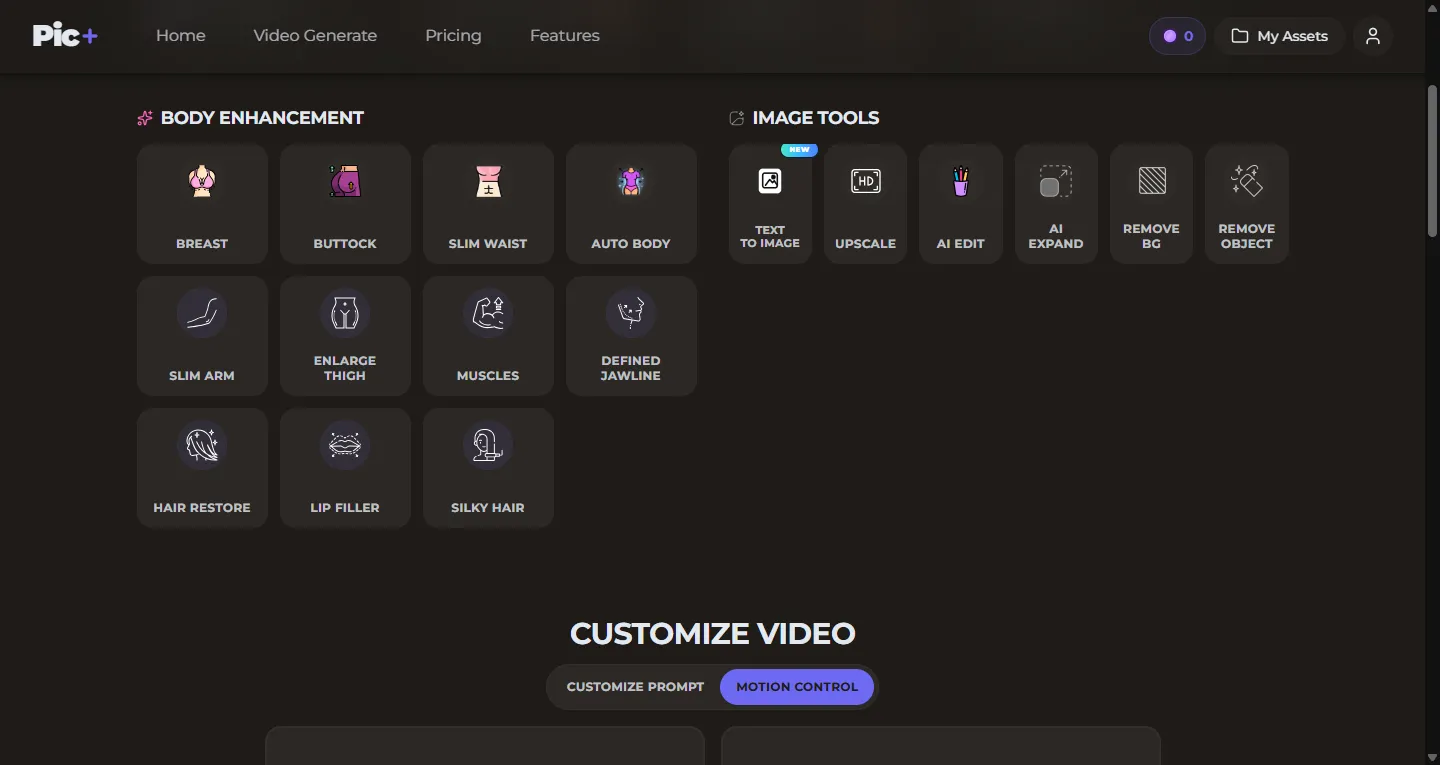This screenshot has height=765, width=1440.
Task: Choose the Slim Waist tool
Action: [488, 204]
